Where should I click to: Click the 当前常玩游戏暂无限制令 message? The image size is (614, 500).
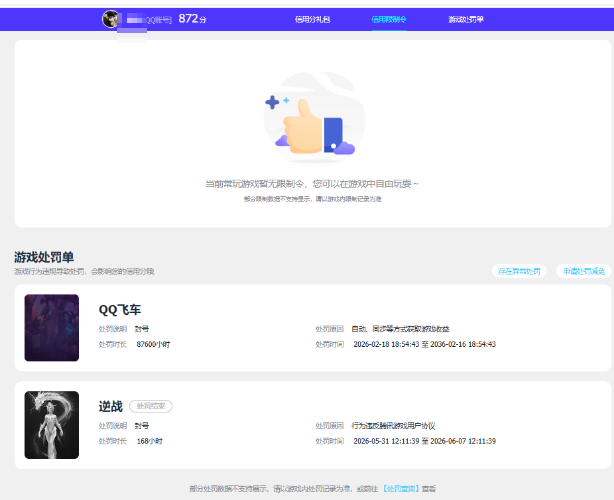pos(312,184)
